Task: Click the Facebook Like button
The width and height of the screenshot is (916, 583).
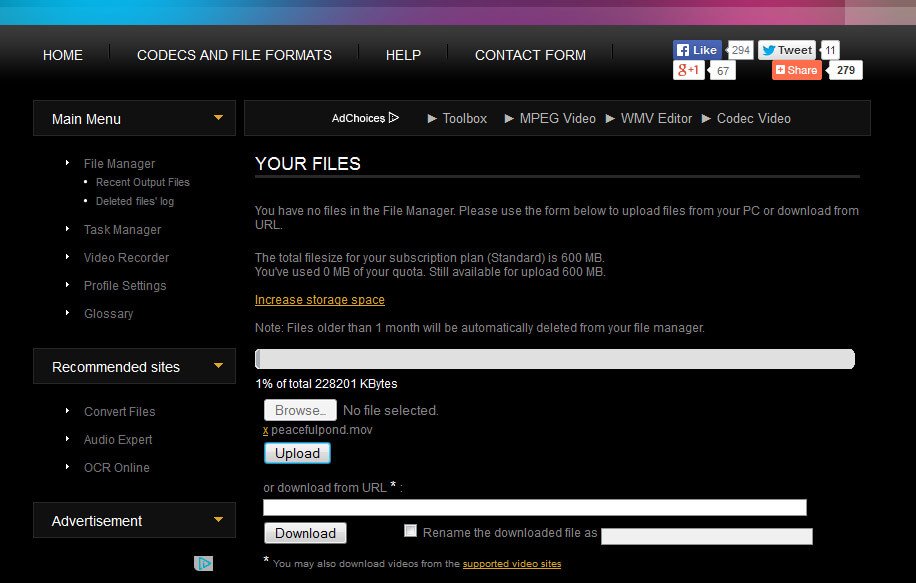Action: [x=697, y=50]
